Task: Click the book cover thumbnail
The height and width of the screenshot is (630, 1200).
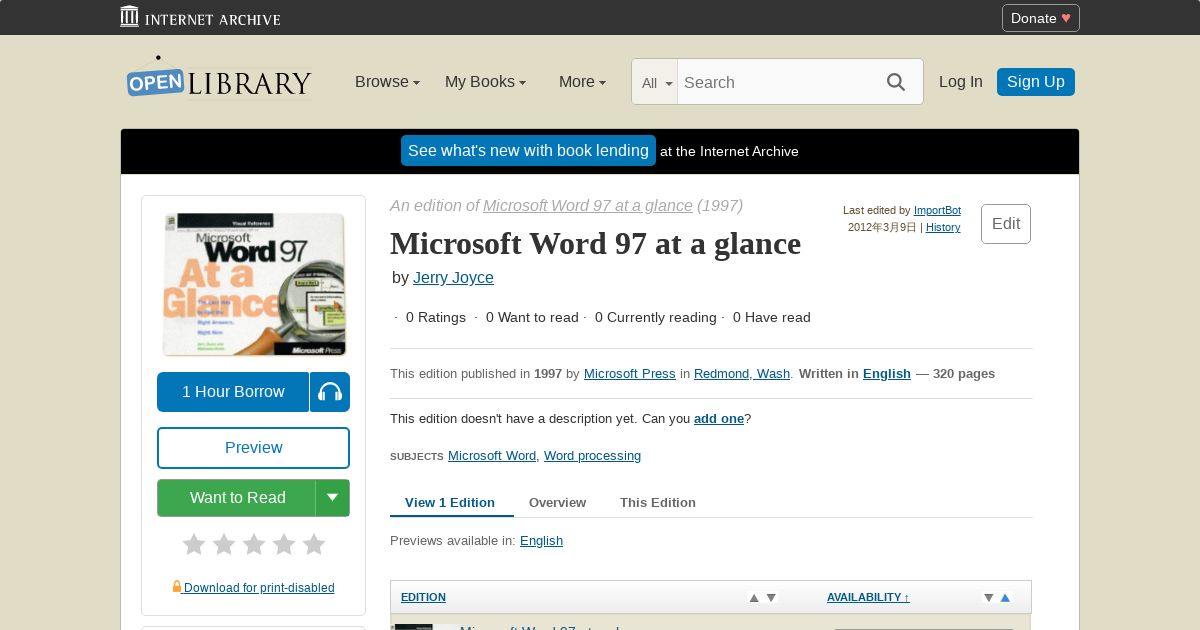Action: point(253,284)
